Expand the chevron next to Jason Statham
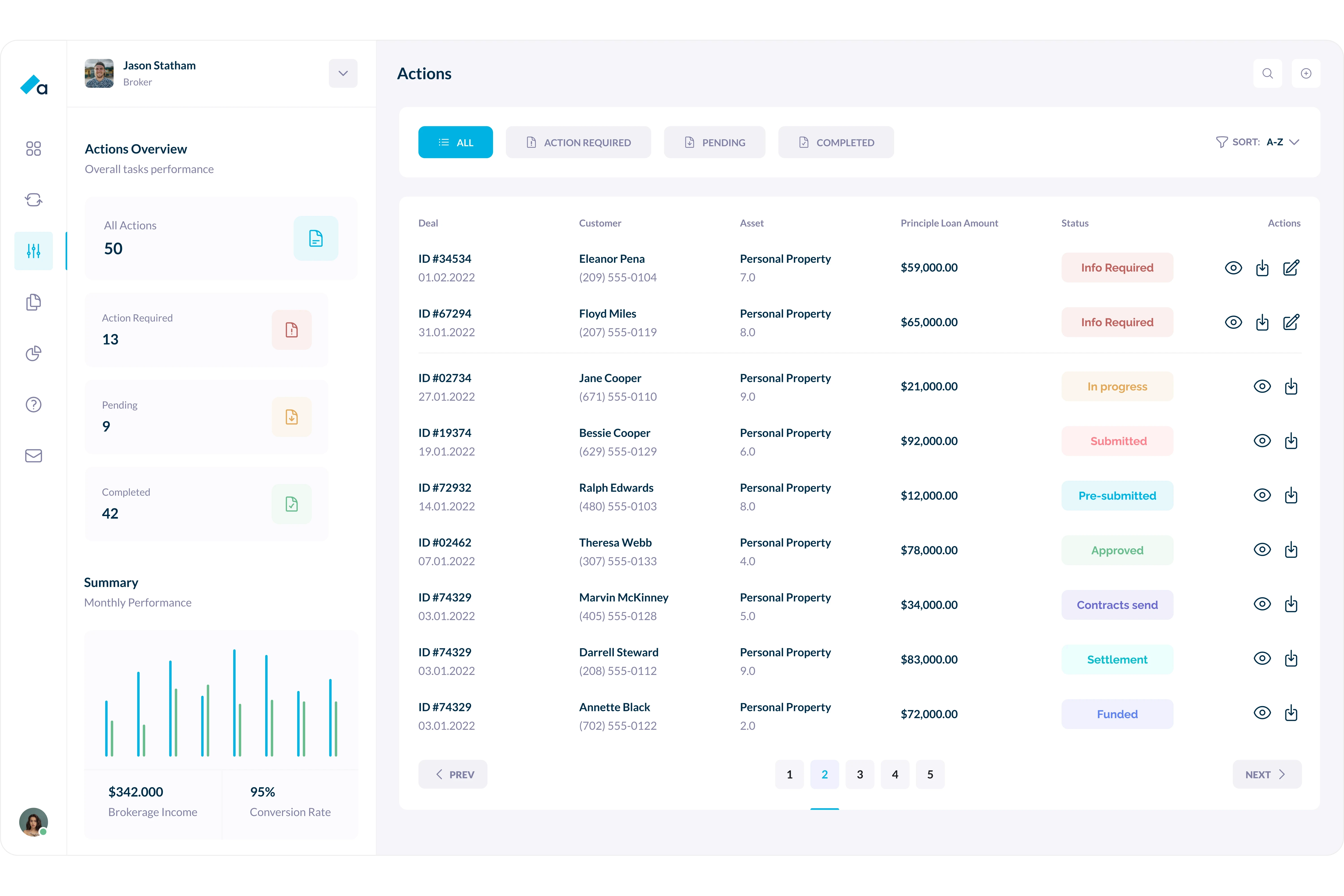The width and height of the screenshot is (1344, 896). tap(343, 73)
